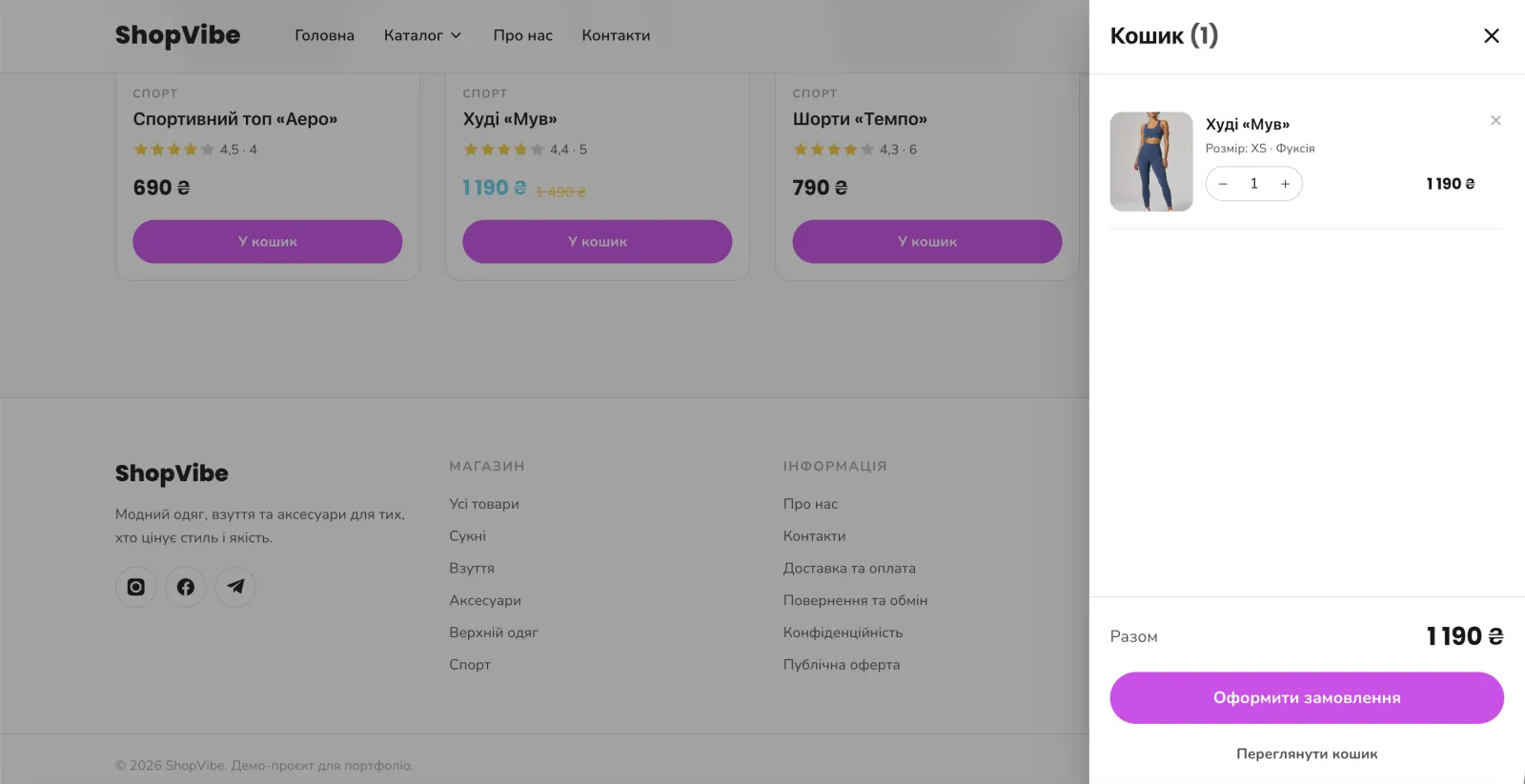Screen dimensions: 1525x784
Task: Open Спортивний топ «Аеро» product title
Action: coord(235,119)
